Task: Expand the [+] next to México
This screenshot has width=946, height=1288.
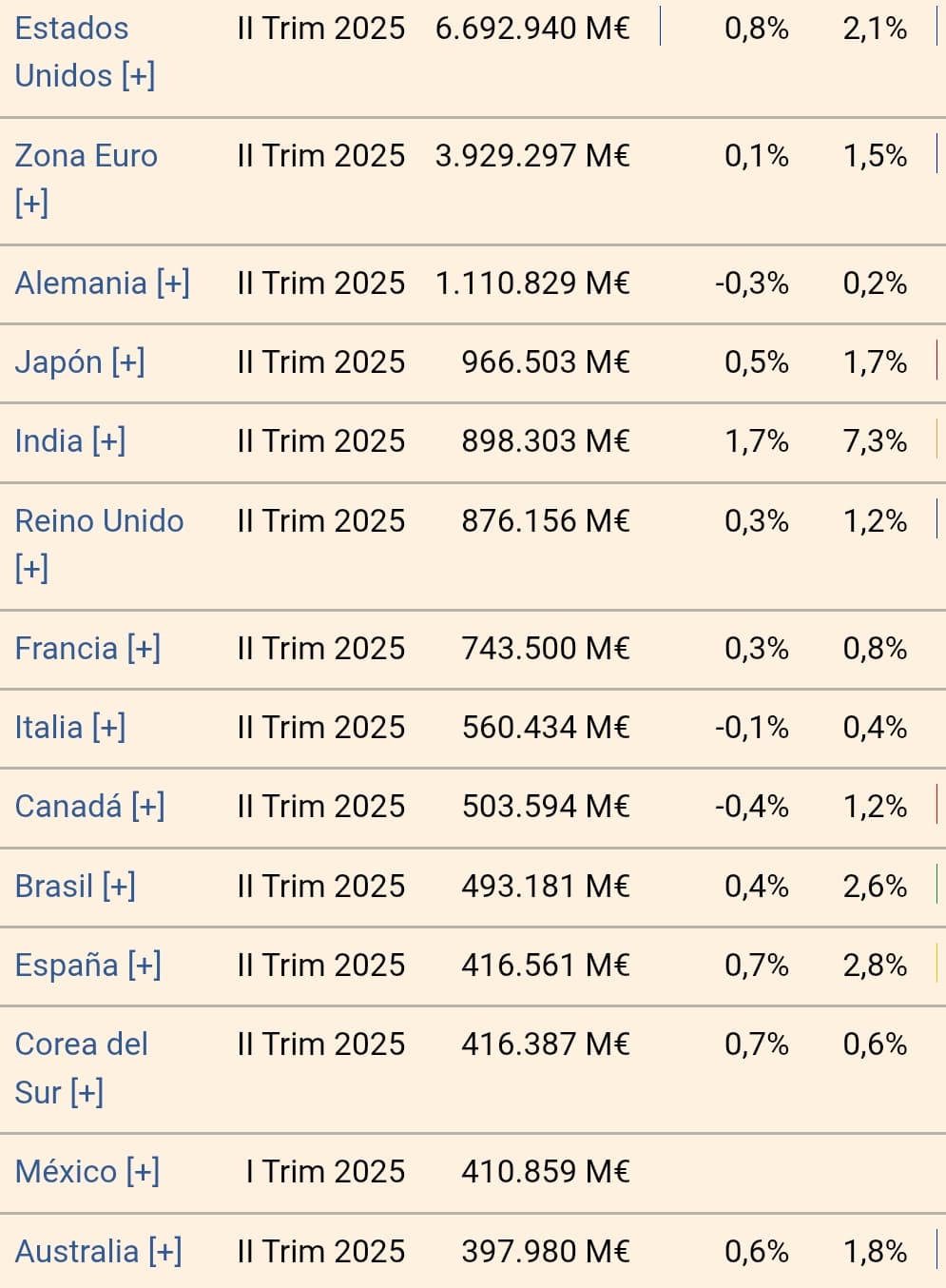Action: coord(143,1172)
